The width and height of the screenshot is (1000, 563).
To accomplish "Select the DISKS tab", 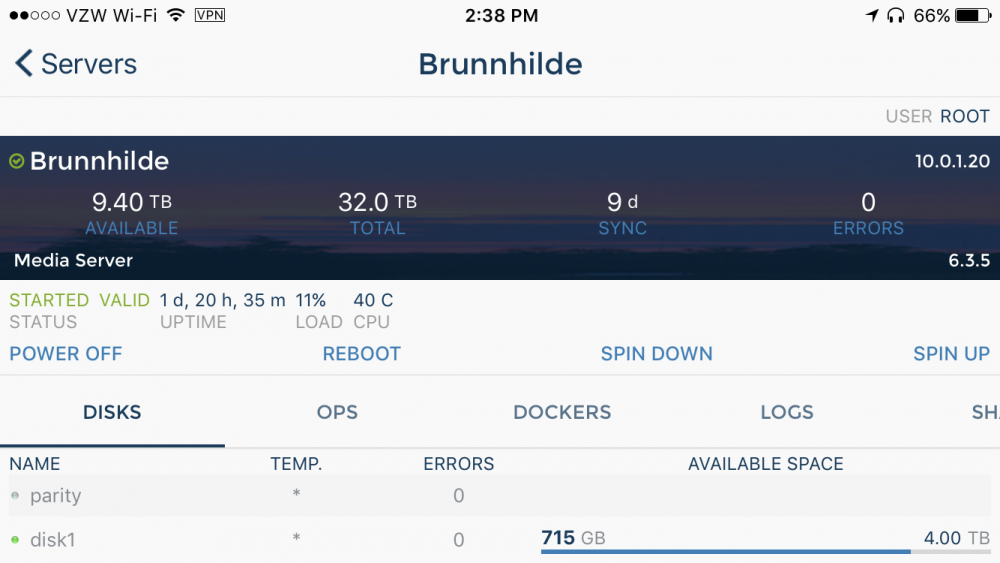I will 112,413.
